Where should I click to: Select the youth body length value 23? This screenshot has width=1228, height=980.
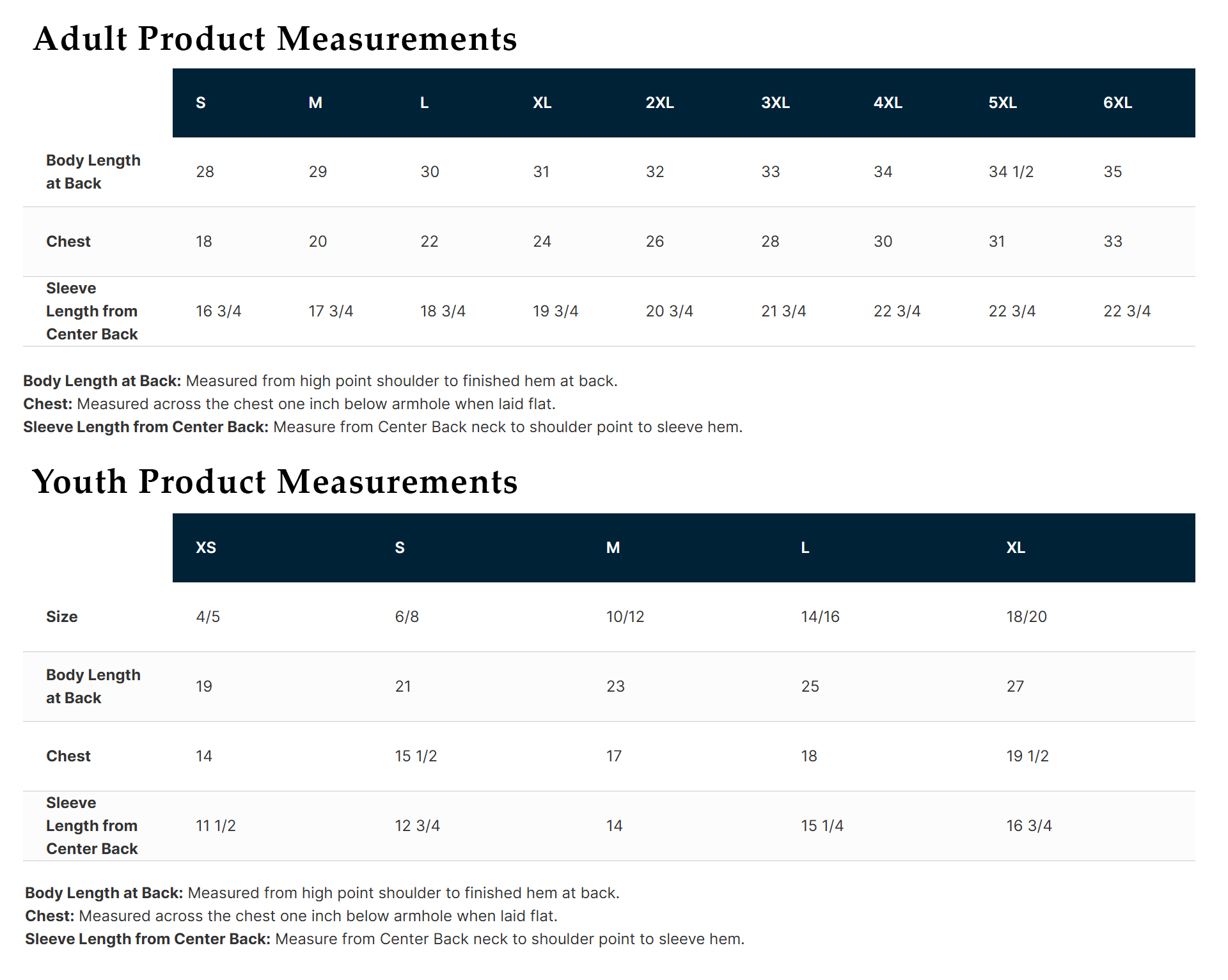coord(615,687)
